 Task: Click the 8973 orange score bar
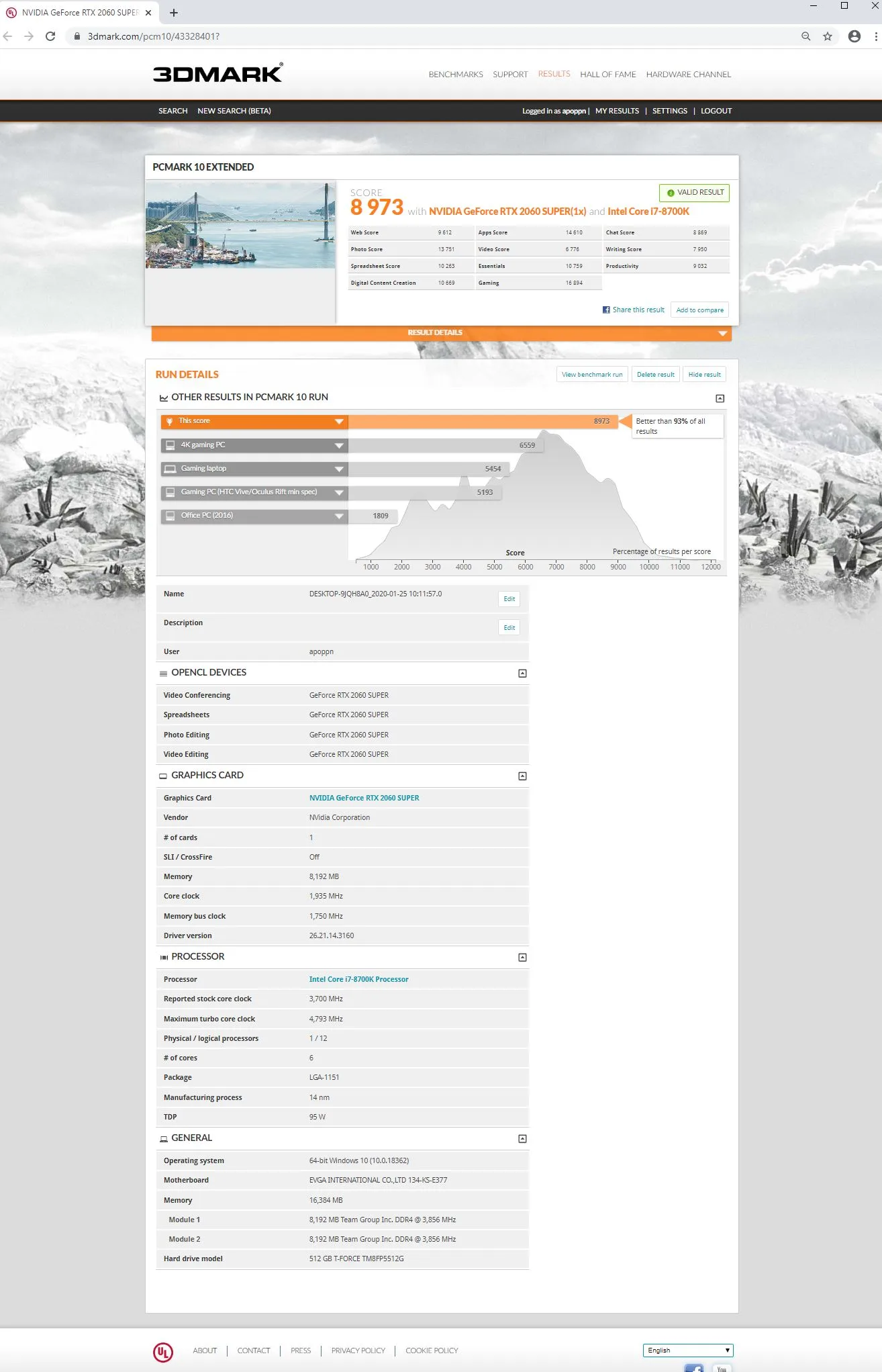[483, 421]
